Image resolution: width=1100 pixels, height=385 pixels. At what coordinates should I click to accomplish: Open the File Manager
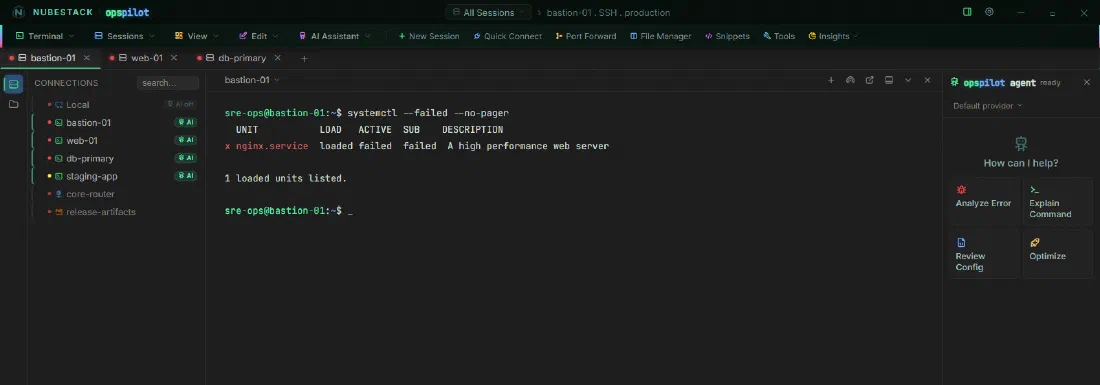pos(660,36)
